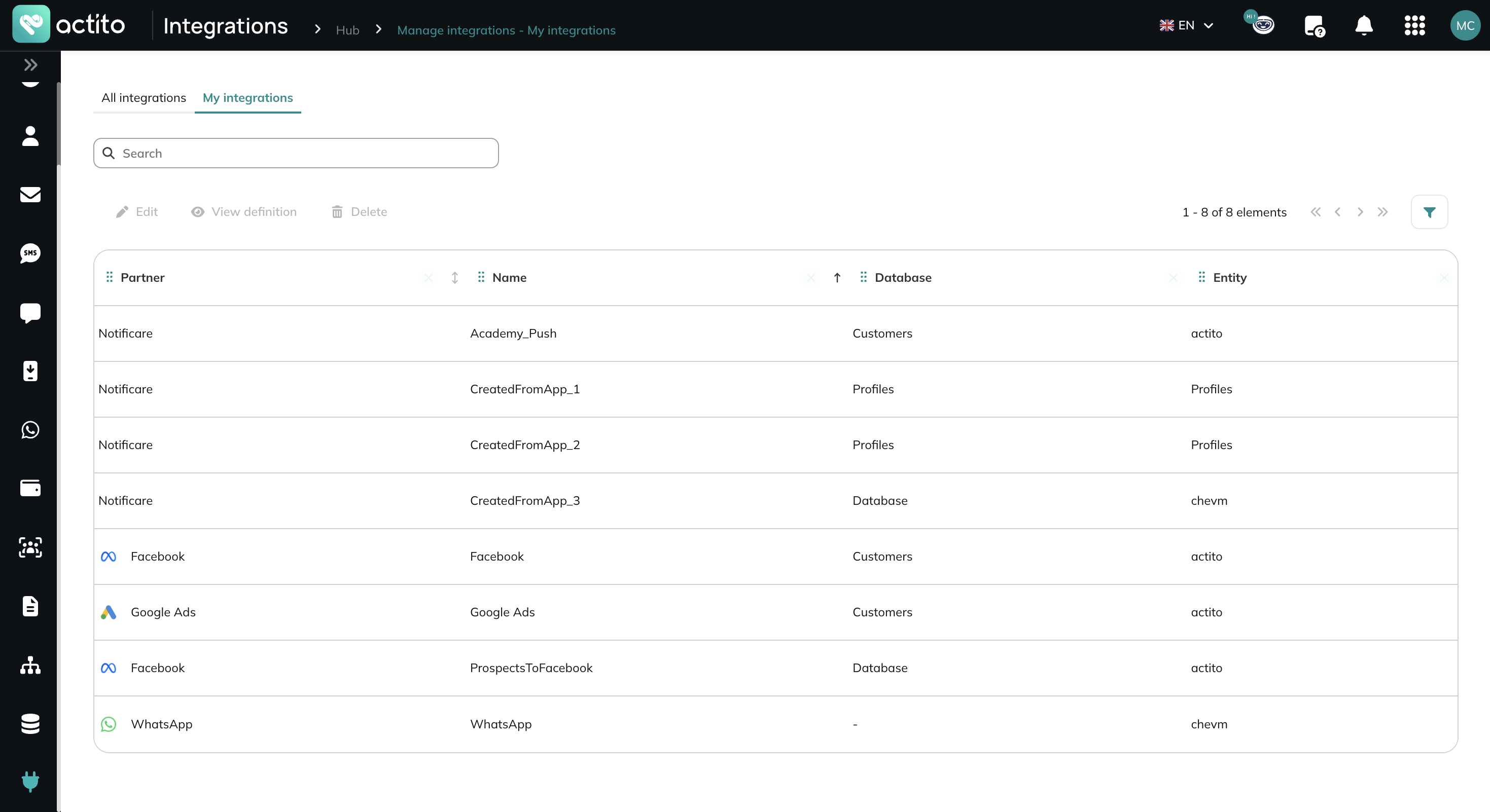Viewport: 1490px width, 812px height.
Task: Click the Entity column drag handle
Action: pos(1201,277)
